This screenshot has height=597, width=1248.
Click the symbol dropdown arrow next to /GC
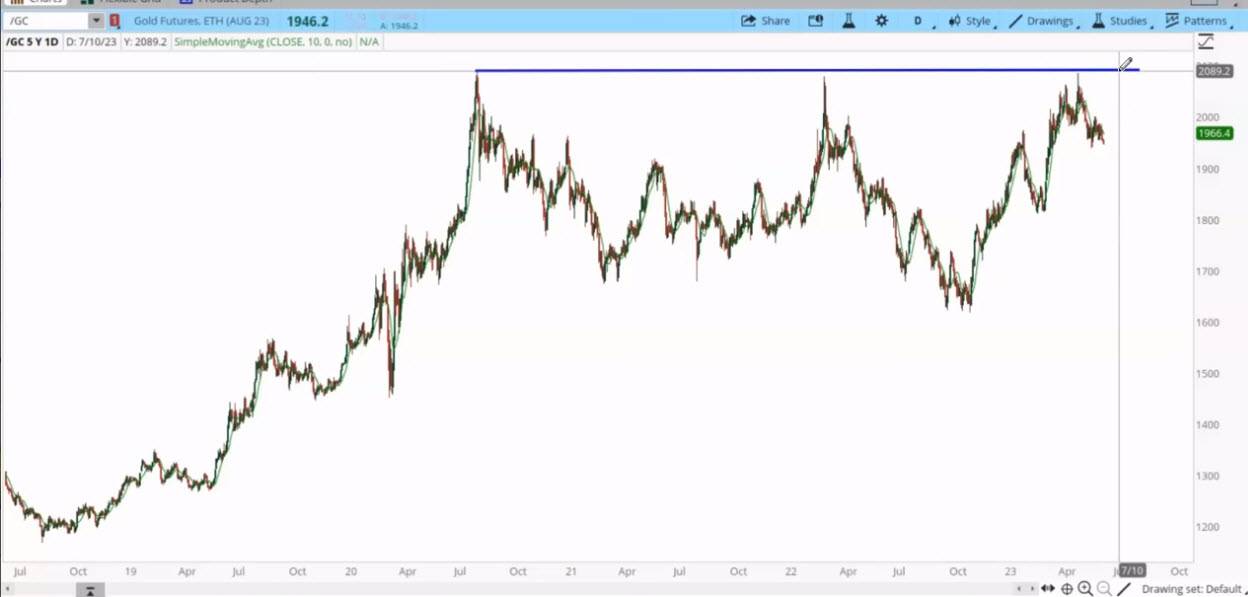(96, 21)
